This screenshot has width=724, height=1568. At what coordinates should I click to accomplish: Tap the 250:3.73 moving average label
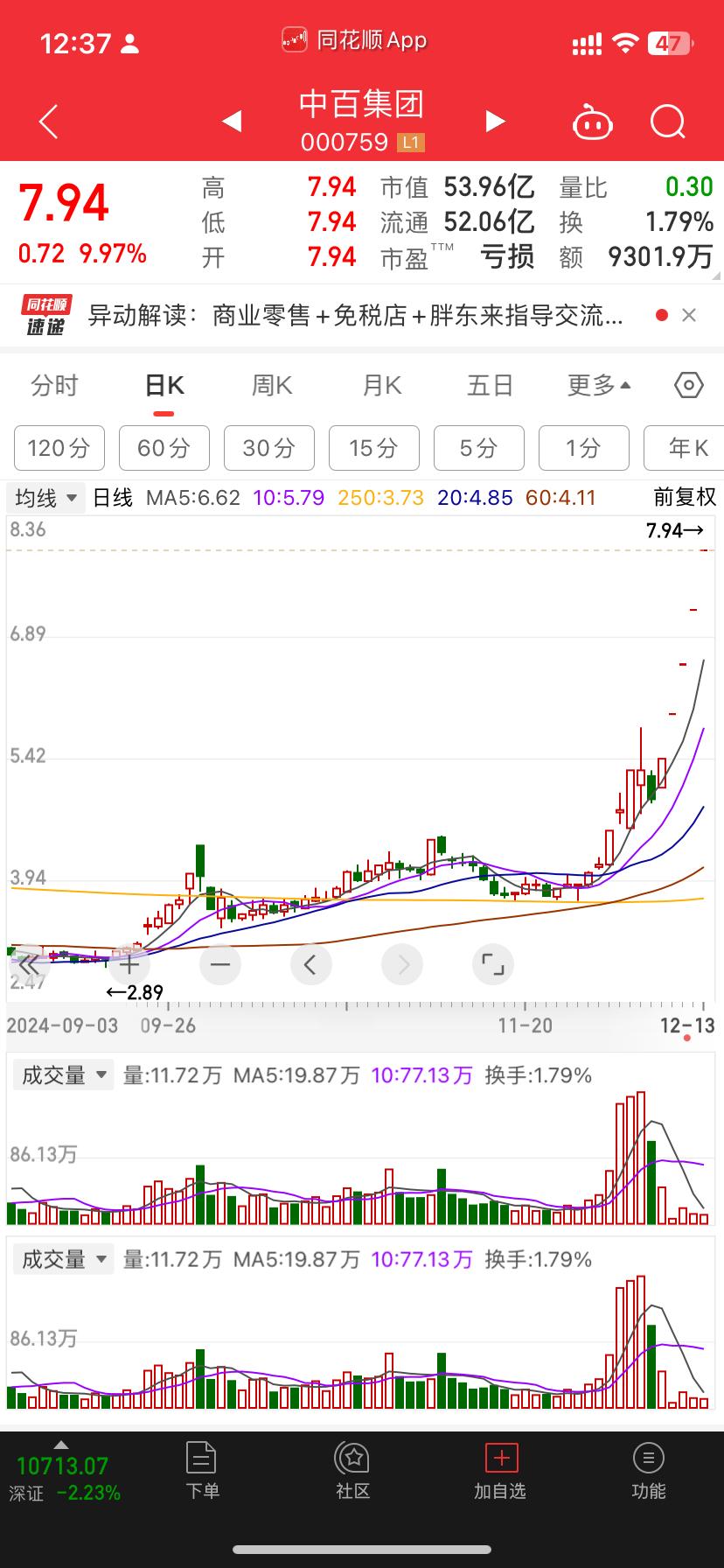380,498
